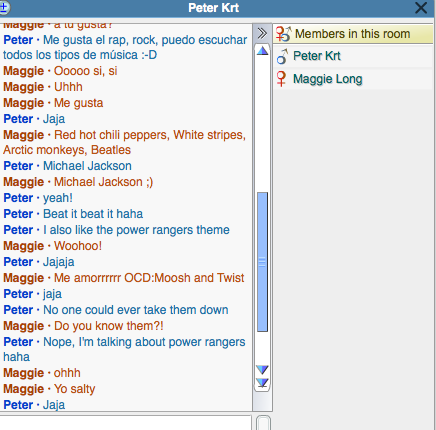
Task: Click the Members in this room header
Action: coord(353,34)
